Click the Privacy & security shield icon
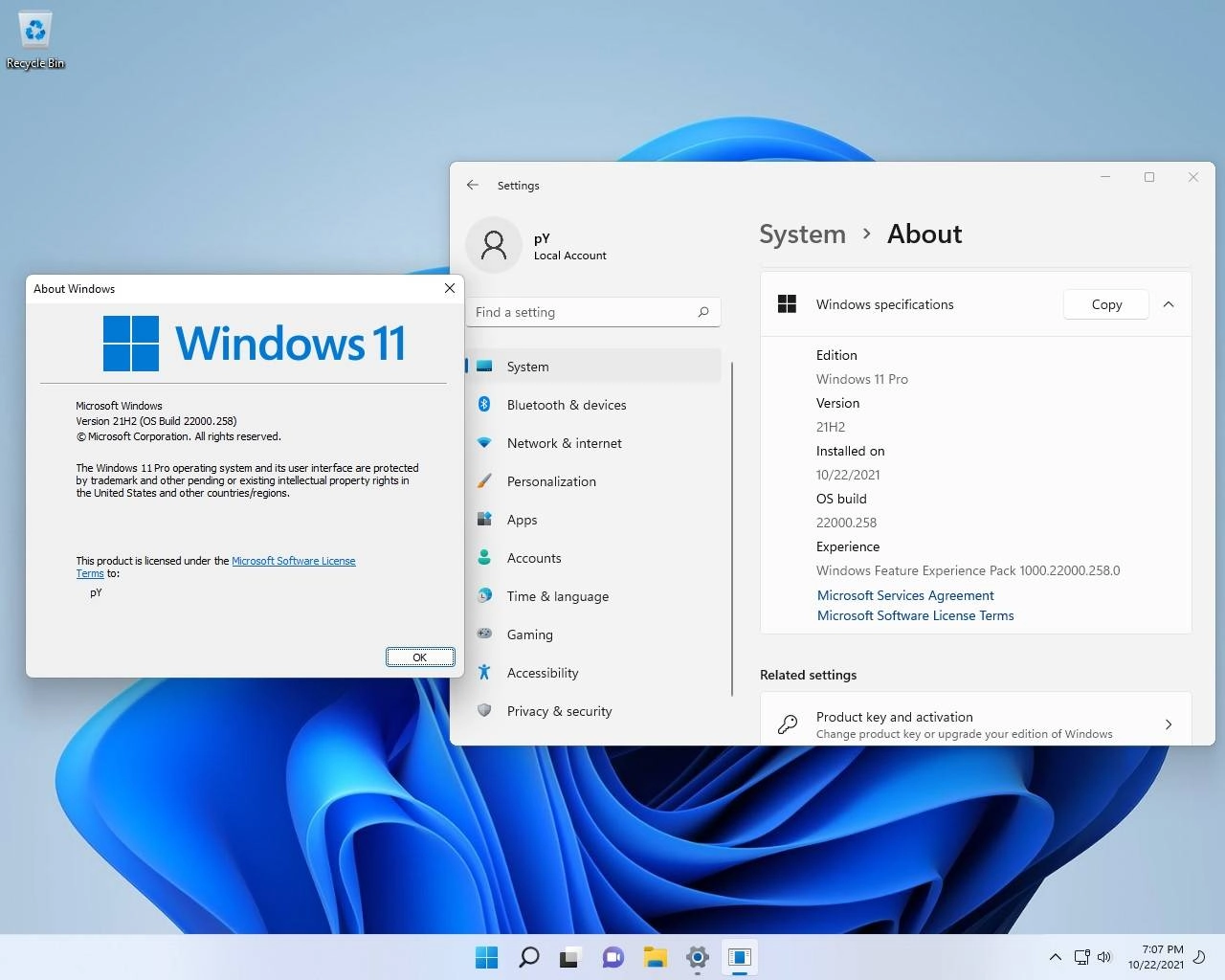 point(484,711)
